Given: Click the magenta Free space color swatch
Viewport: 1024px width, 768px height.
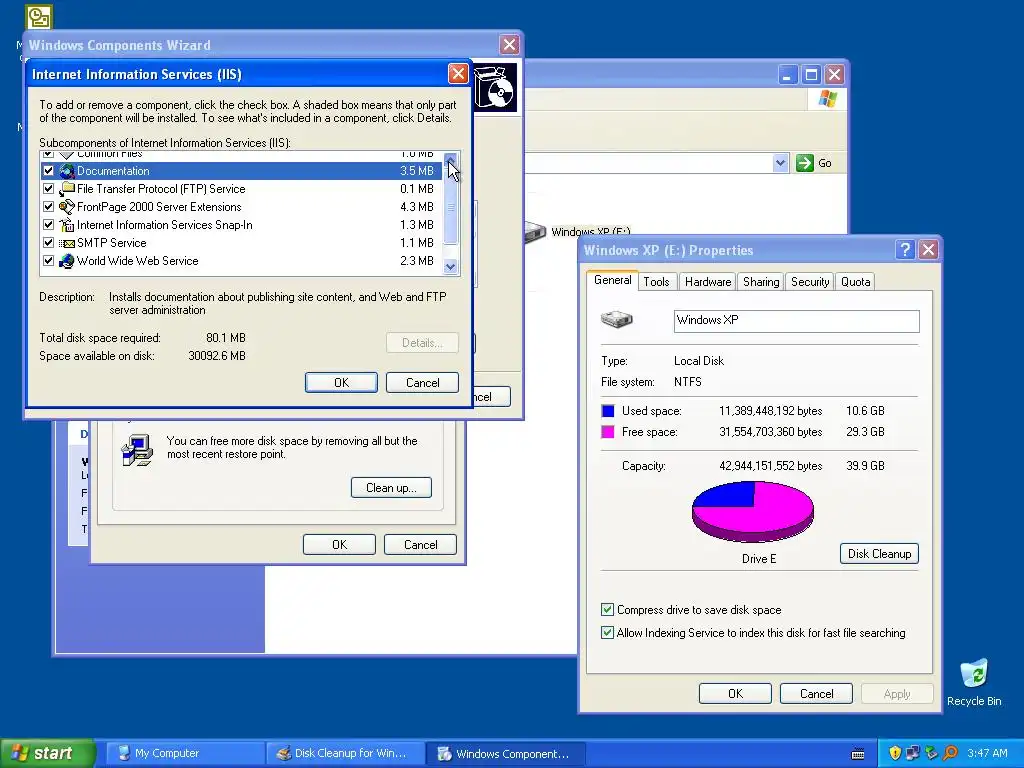Looking at the screenshot, I should coord(608,432).
